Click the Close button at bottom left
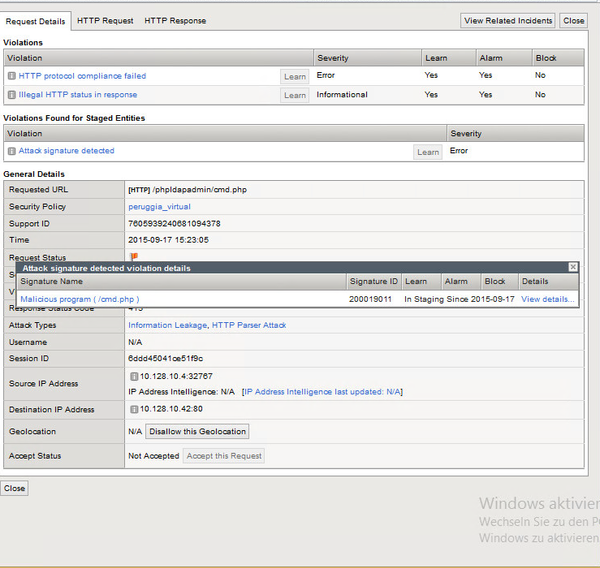Image resolution: width=600 pixels, height=568 pixels. pyautogui.click(x=15, y=488)
